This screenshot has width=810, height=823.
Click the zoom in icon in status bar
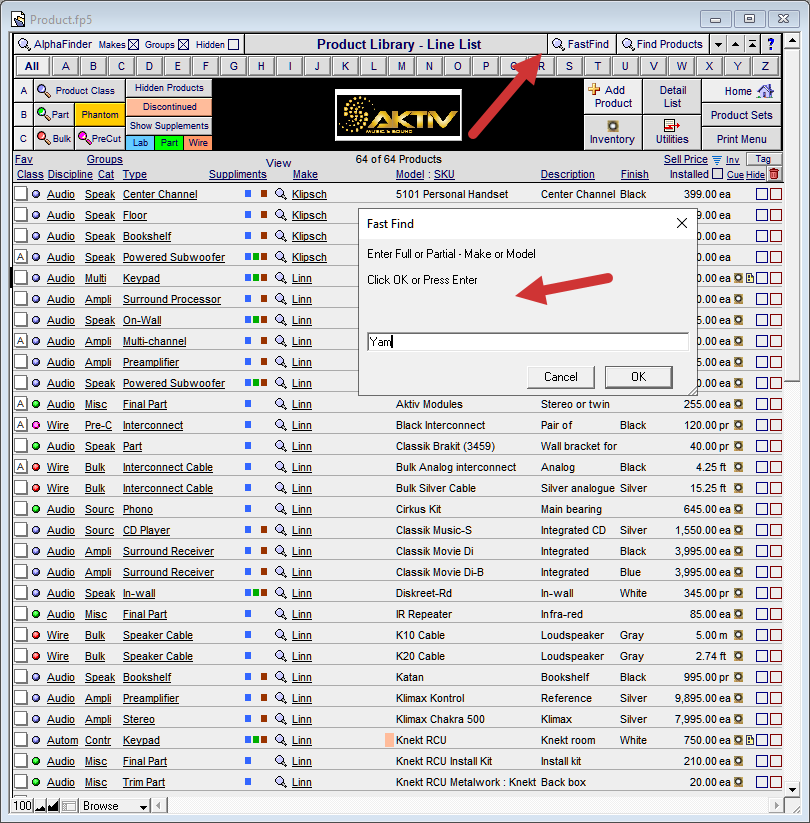(53, 806)
